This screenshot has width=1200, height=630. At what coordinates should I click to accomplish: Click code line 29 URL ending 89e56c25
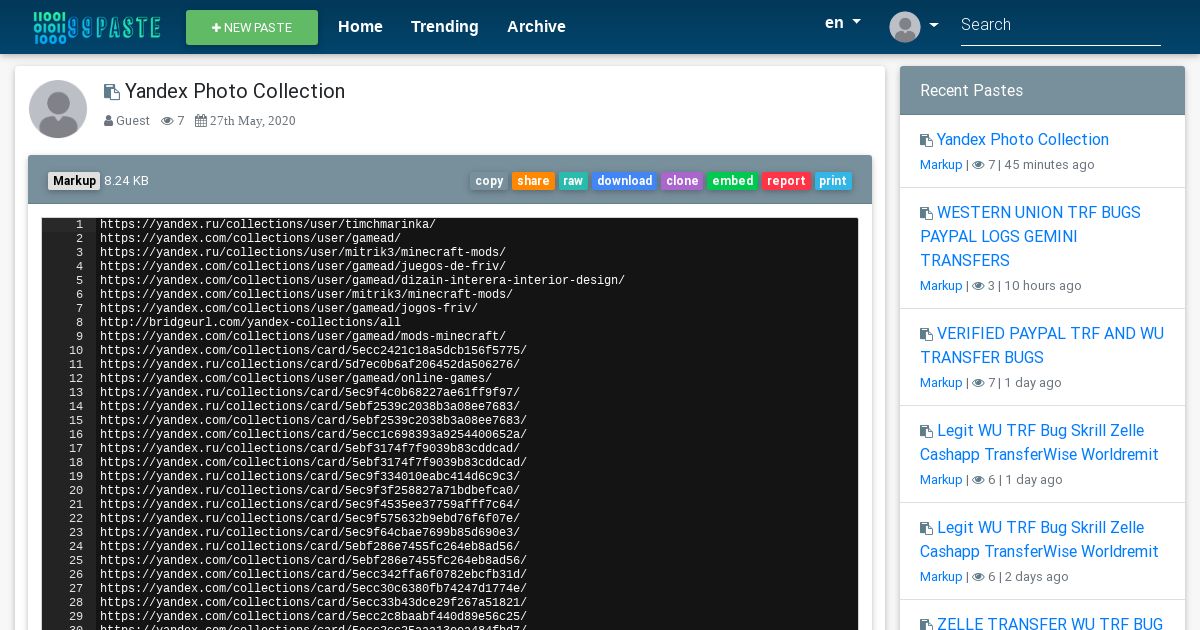coord(313,617)
